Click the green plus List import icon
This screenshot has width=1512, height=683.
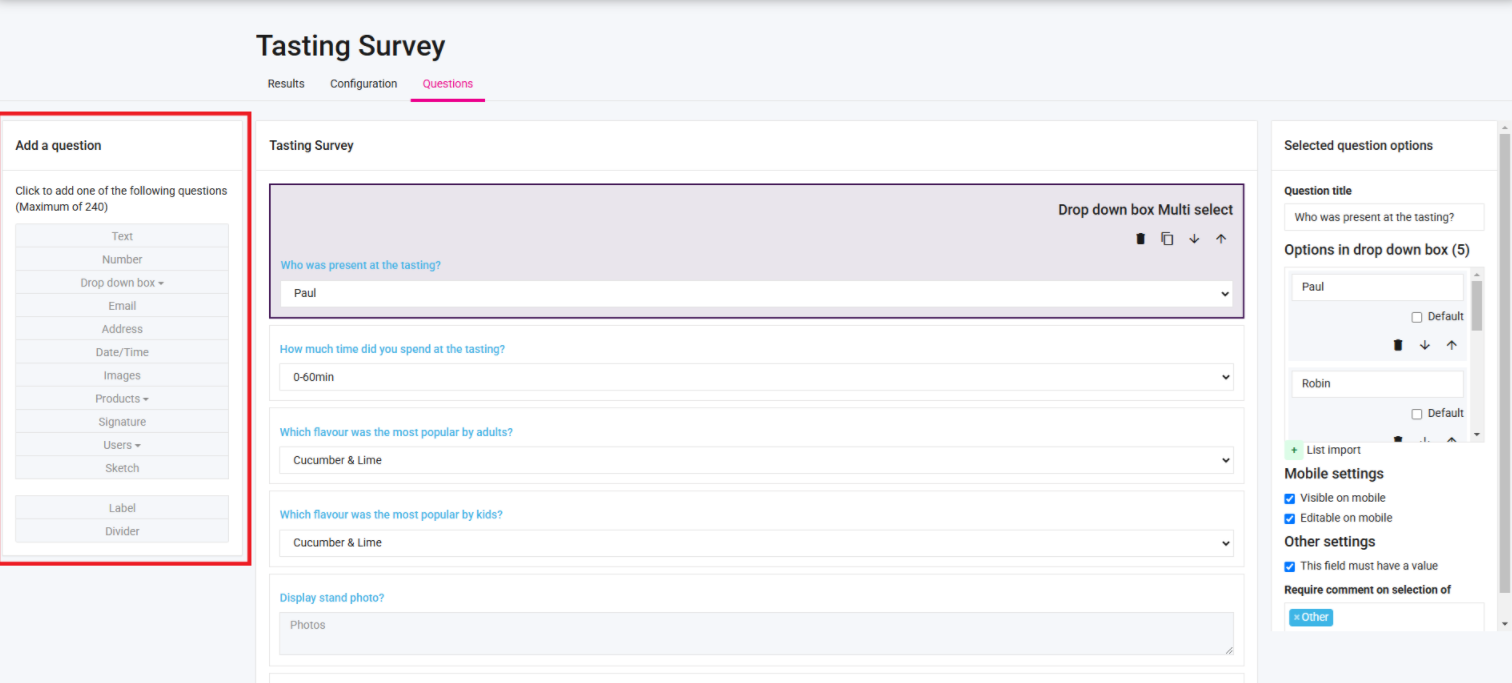[x=1293, y=450]
